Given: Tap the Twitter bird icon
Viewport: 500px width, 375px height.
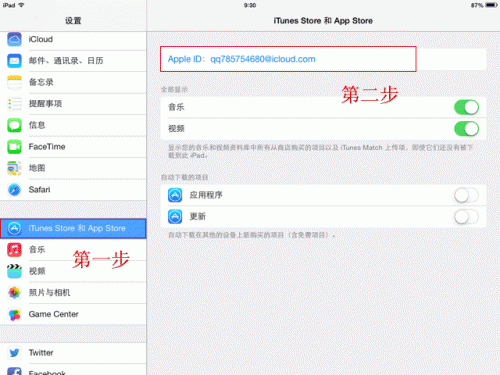Looking at the screenshot, I should pos(14,353).
